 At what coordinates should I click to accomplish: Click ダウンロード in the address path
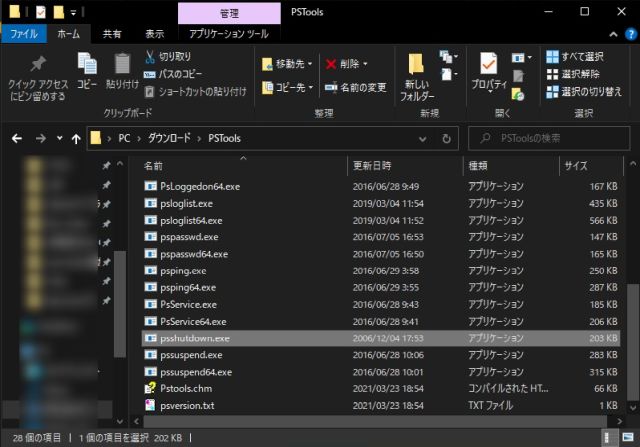(x=169, y=138)
